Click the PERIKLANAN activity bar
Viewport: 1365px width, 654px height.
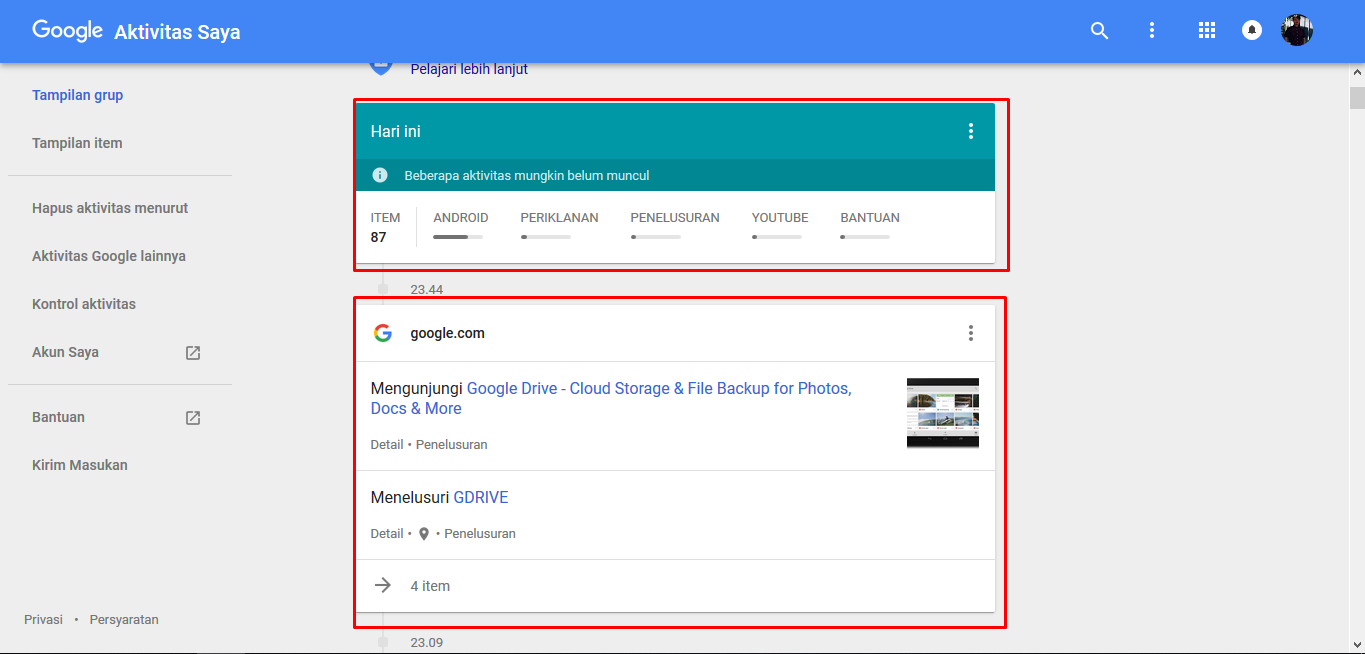click(x=546, y=237)
